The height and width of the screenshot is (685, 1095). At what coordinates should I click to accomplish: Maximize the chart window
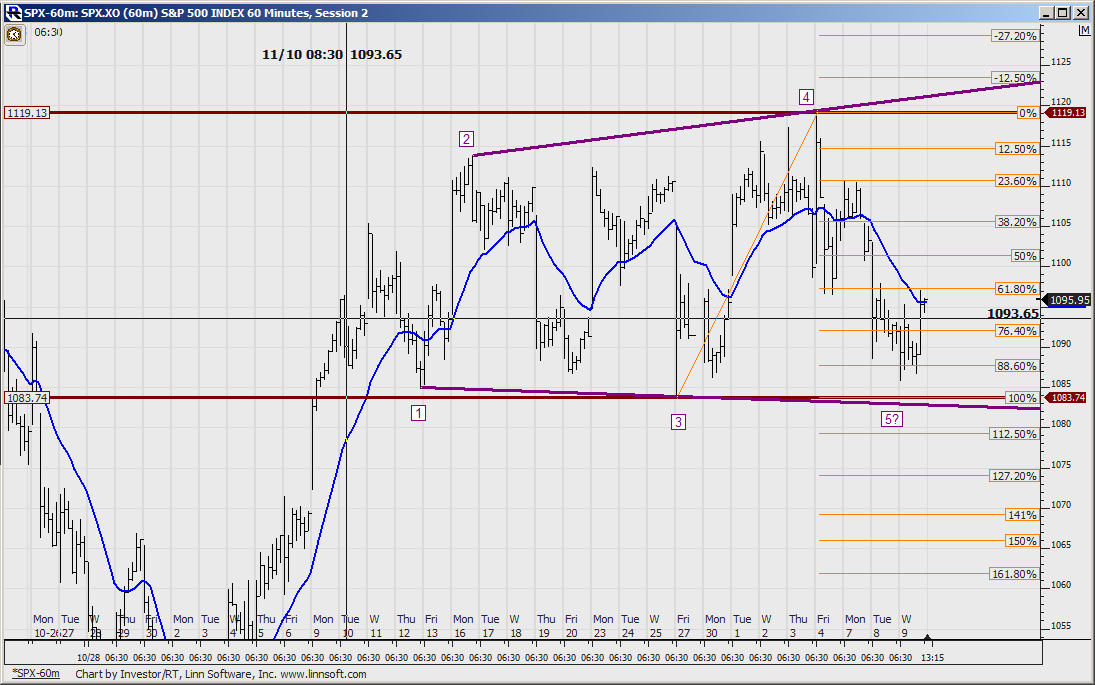click(1064, 12)
